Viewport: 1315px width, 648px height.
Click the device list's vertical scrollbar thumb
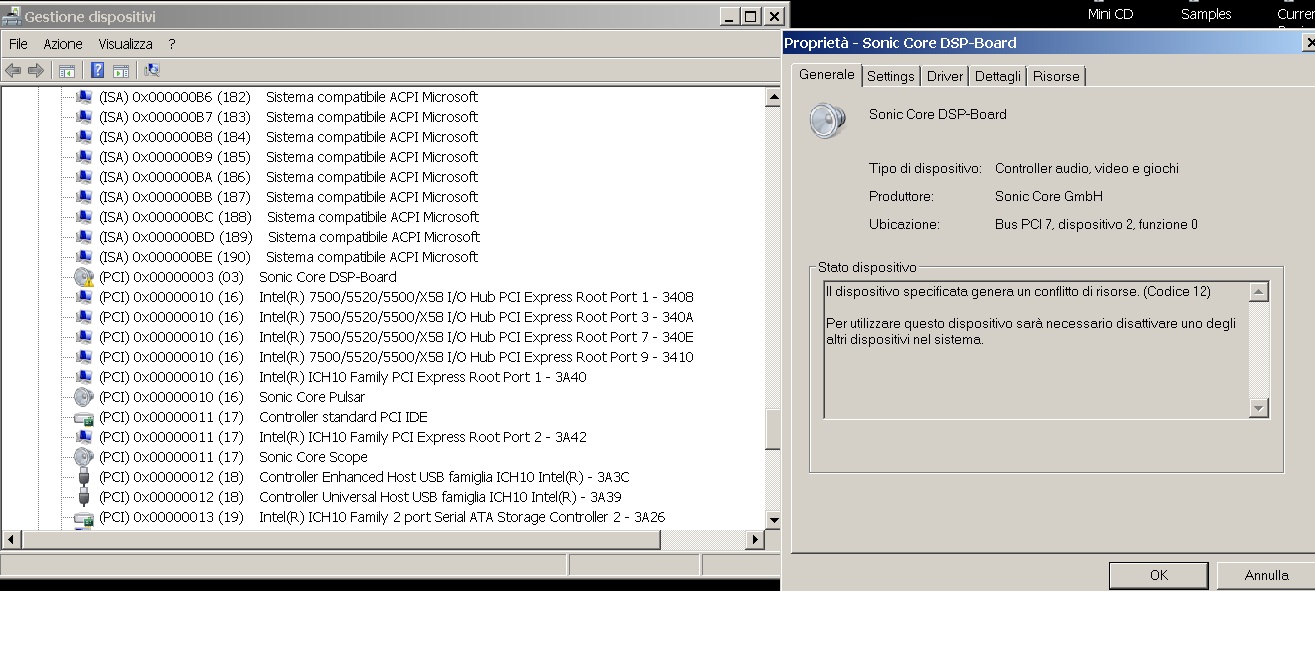pos(772,429)
